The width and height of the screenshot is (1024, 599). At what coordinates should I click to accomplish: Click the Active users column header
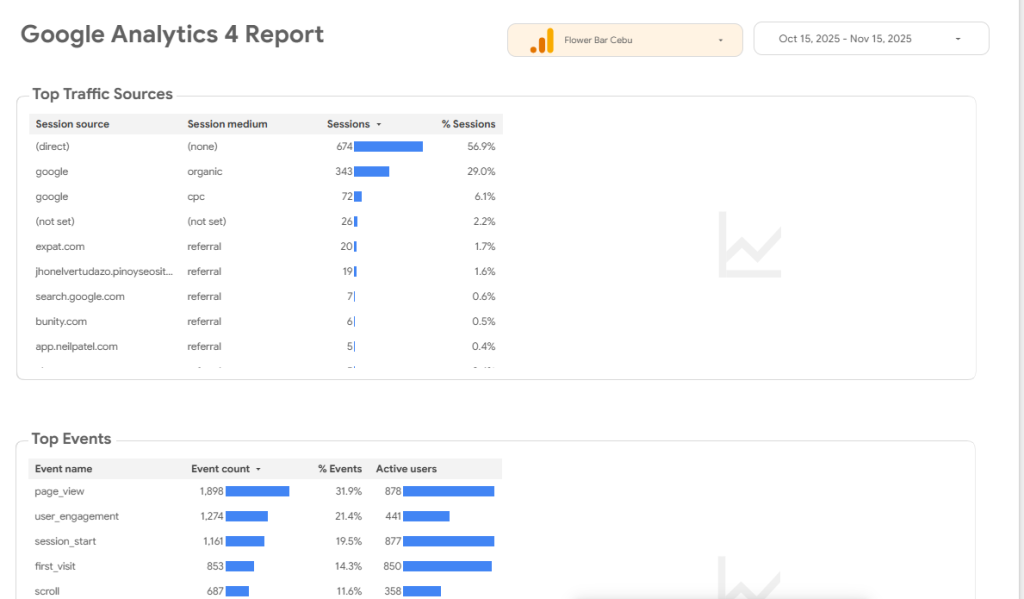(406, 468)
